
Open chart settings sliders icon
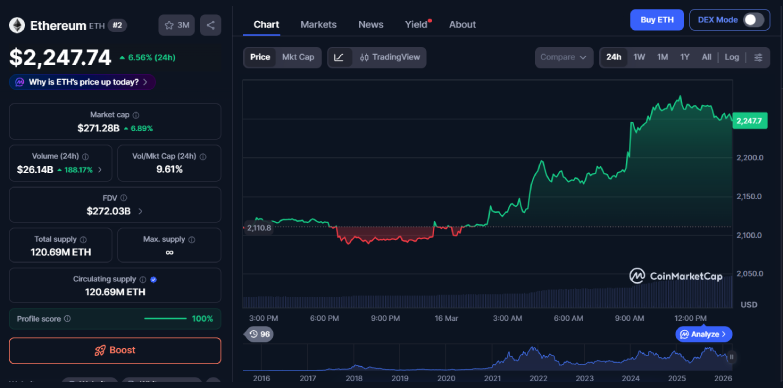(x=758, y=57)
